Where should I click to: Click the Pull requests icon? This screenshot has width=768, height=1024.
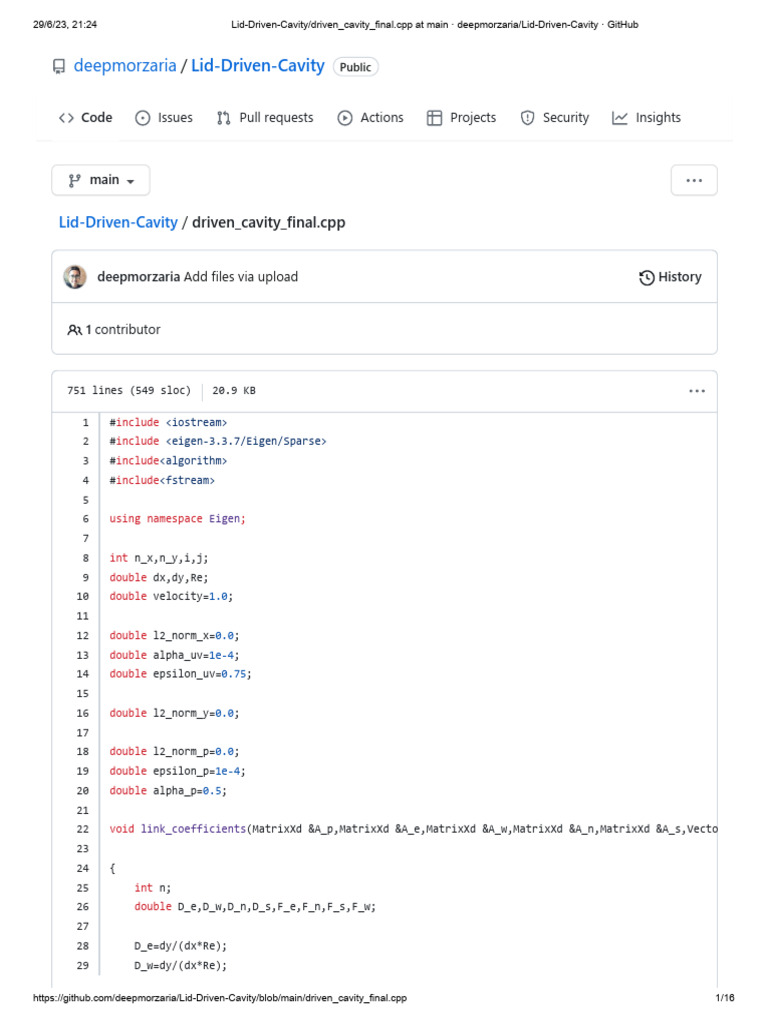(224, 118)
